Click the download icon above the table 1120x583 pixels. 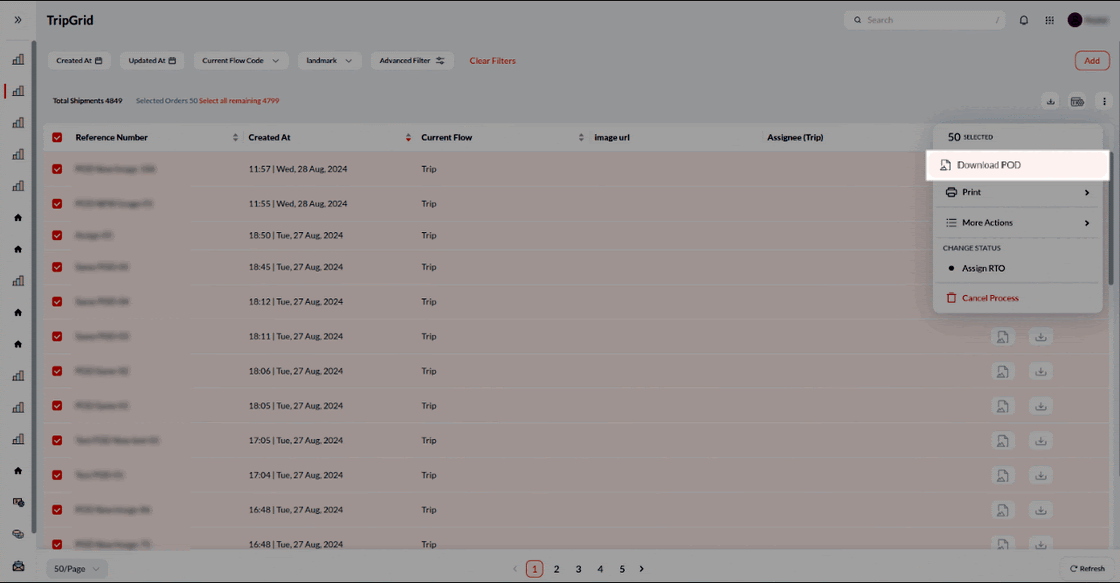(1050, 101)
